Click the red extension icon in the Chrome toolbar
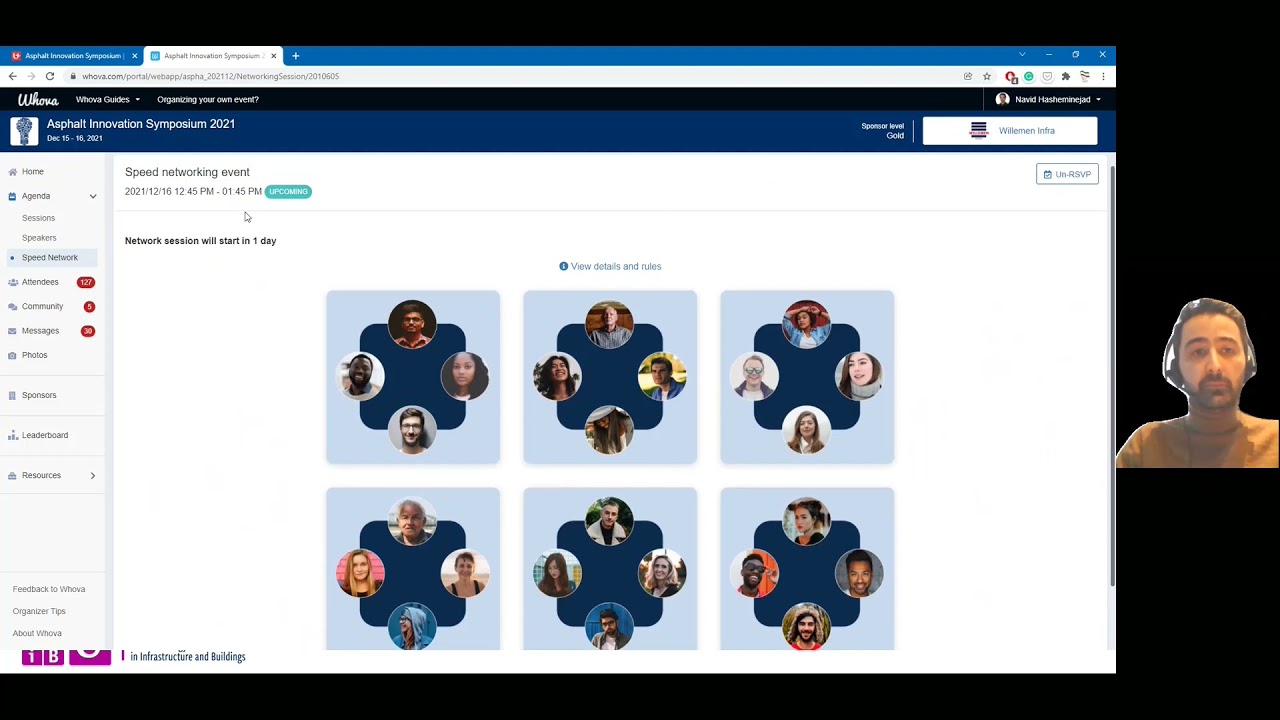The height and width of the screenshot is (720, 1280). [1011, 77]
